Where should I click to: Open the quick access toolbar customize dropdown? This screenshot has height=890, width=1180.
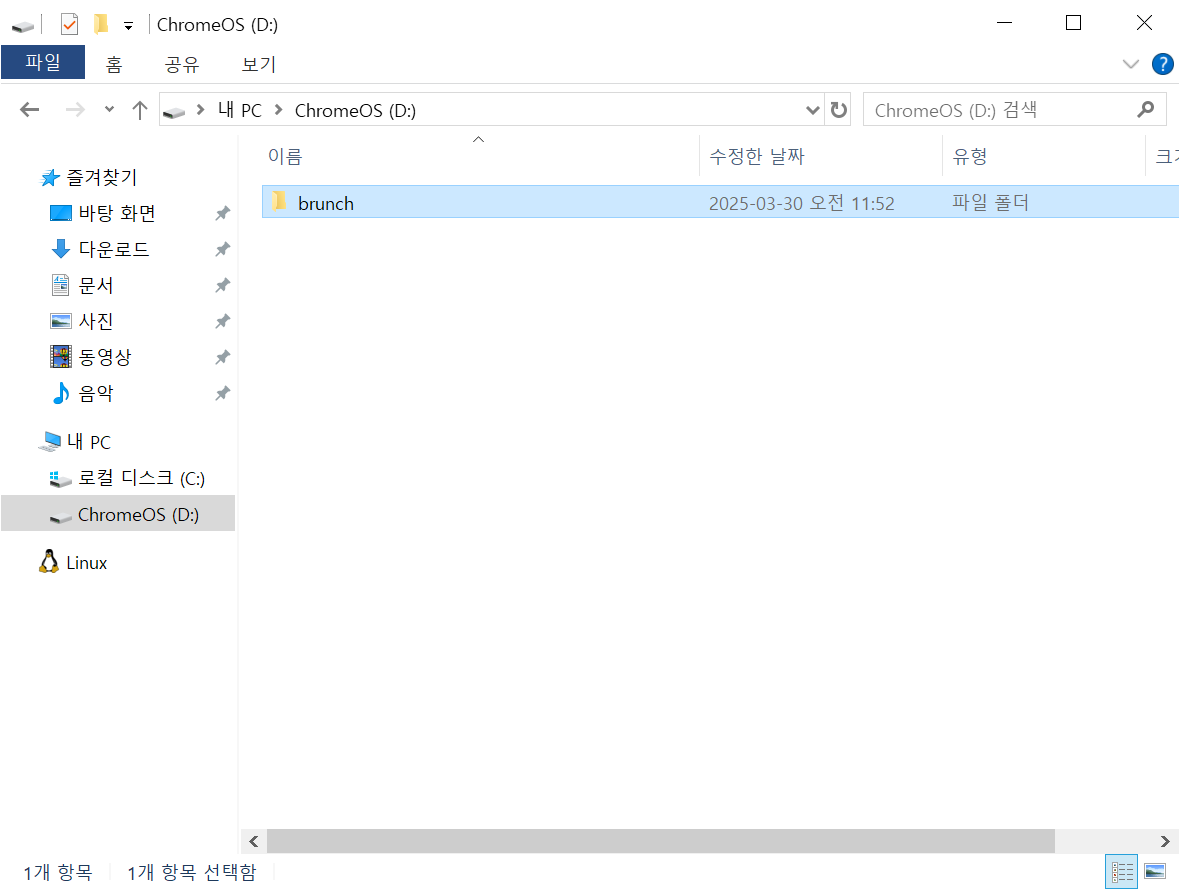click(x=129, y=26)
